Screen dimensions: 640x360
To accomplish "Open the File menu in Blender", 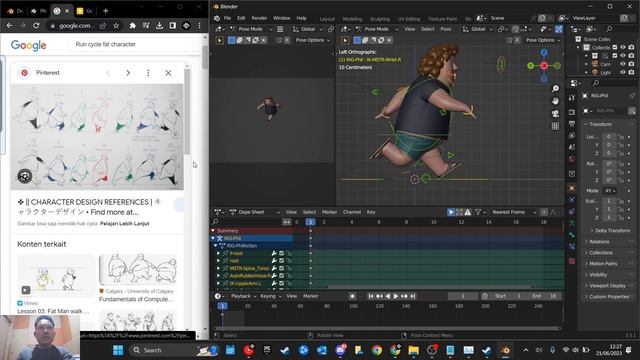I will point(227,18).
